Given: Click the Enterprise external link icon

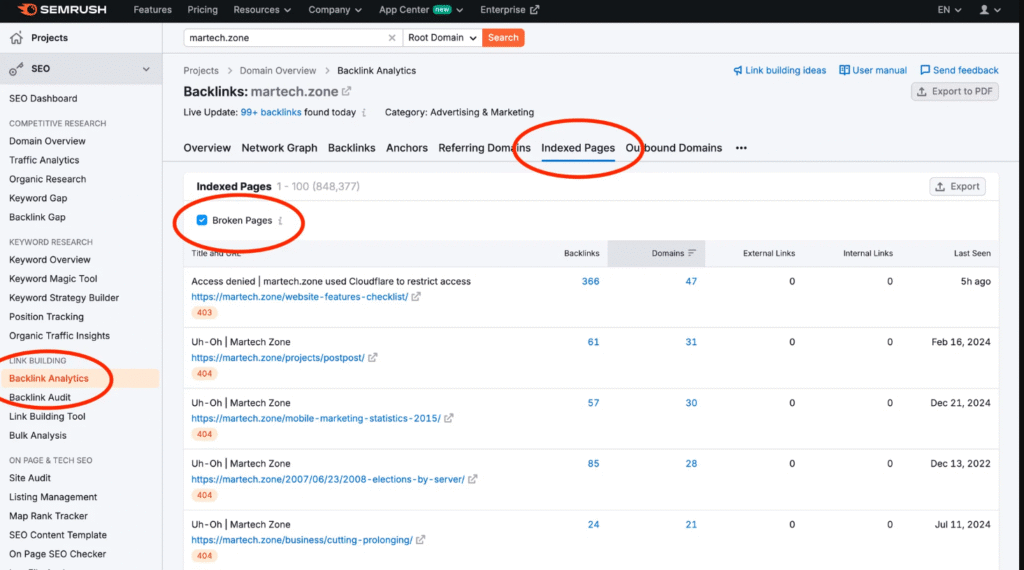Looking at the screenshot, I should 535,10.
